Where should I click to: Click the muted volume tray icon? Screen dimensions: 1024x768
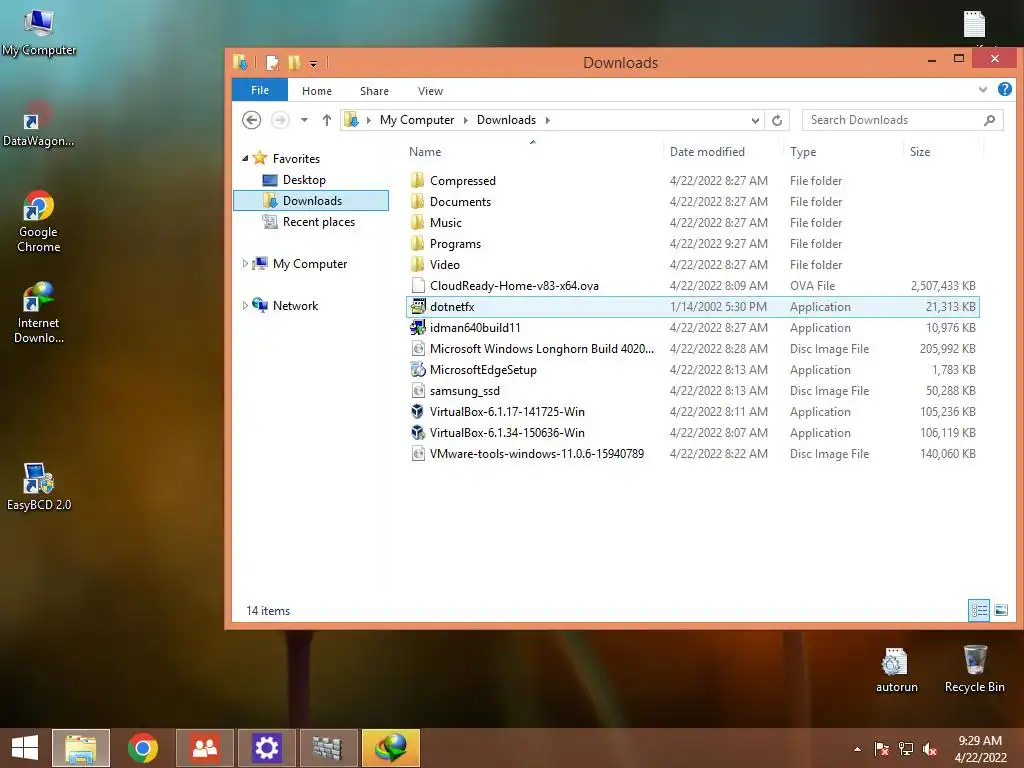tap(930, 749)
